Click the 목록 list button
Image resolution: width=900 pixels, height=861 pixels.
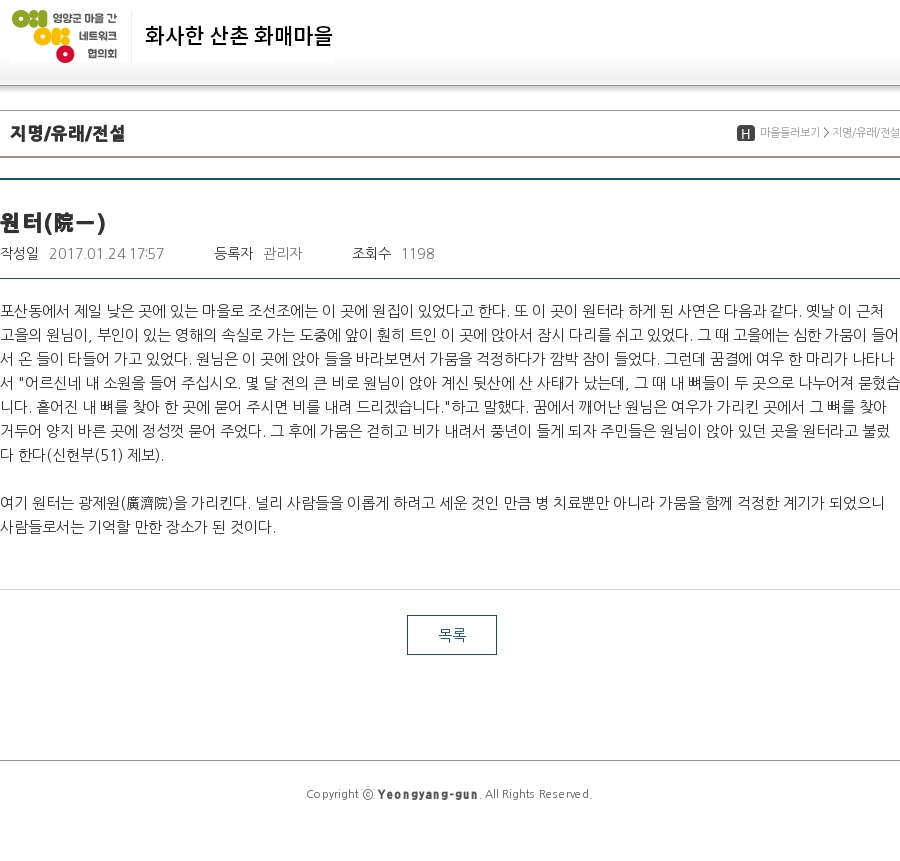coord(452,635)
